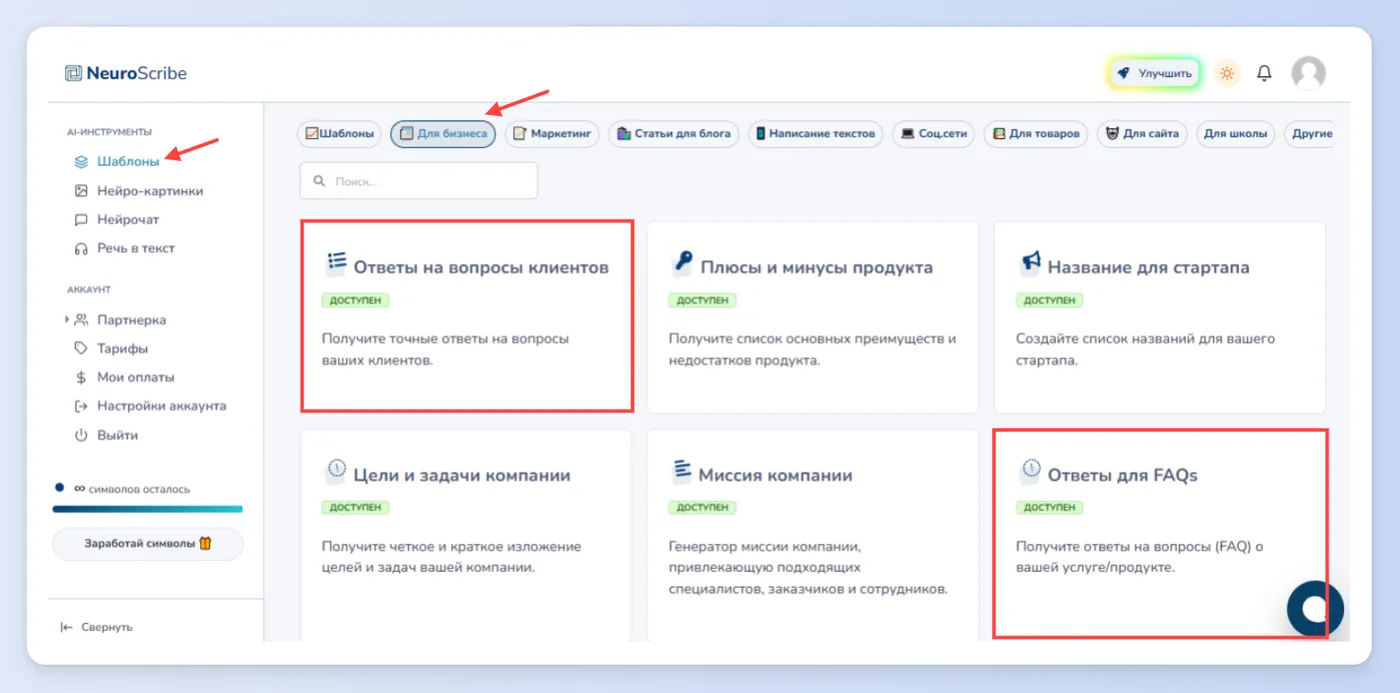
Task: Click the megaphone icon on Название для стартапа
Action: point(1030,263)
